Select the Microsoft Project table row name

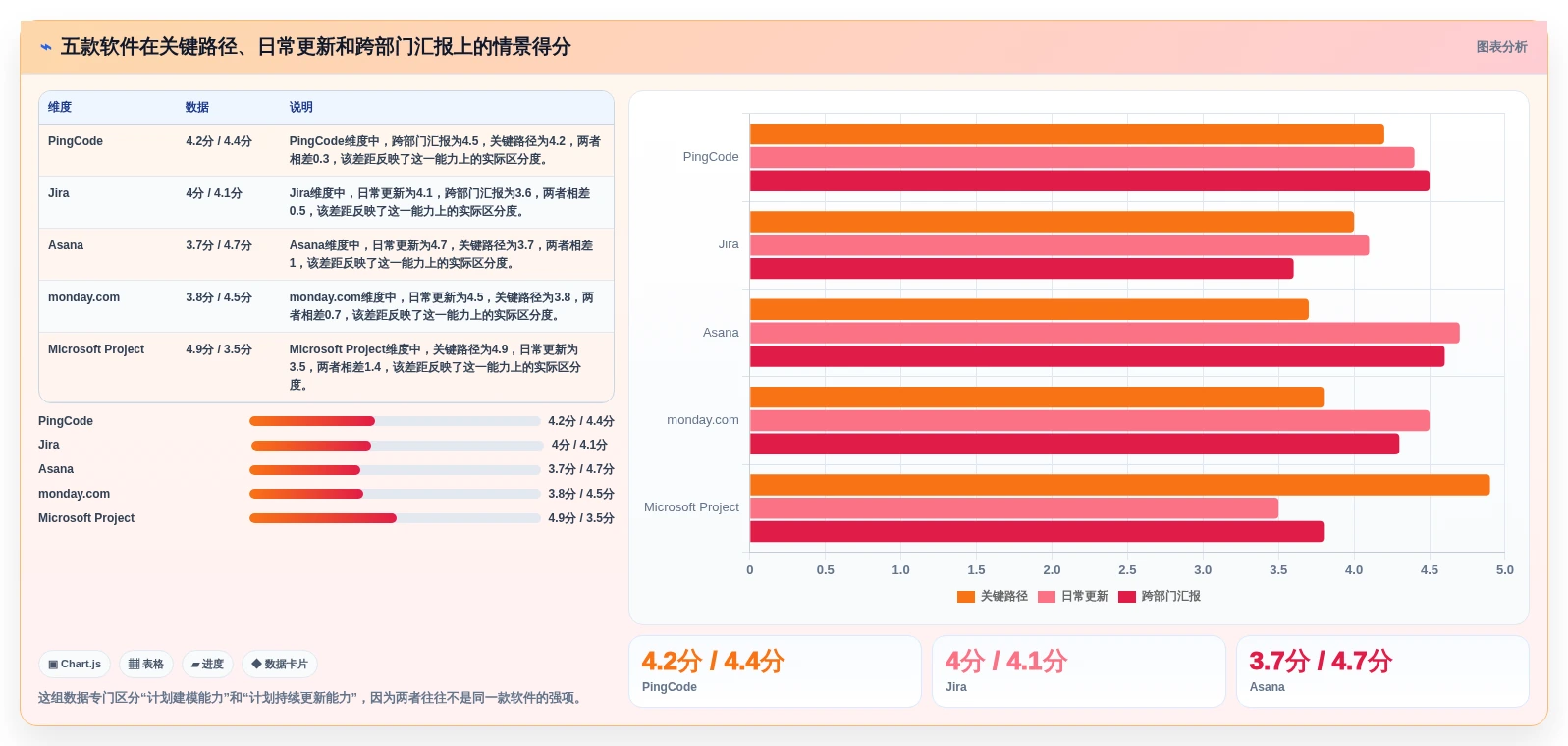96,349
